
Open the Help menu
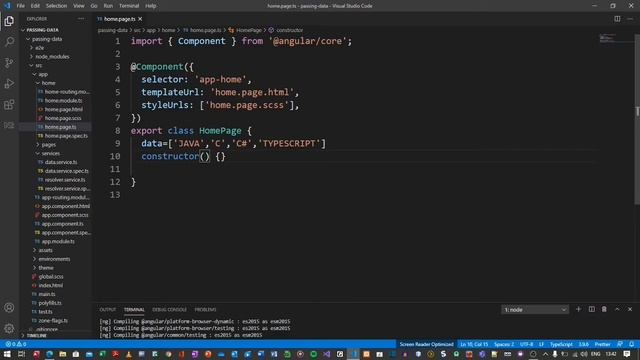151,6
